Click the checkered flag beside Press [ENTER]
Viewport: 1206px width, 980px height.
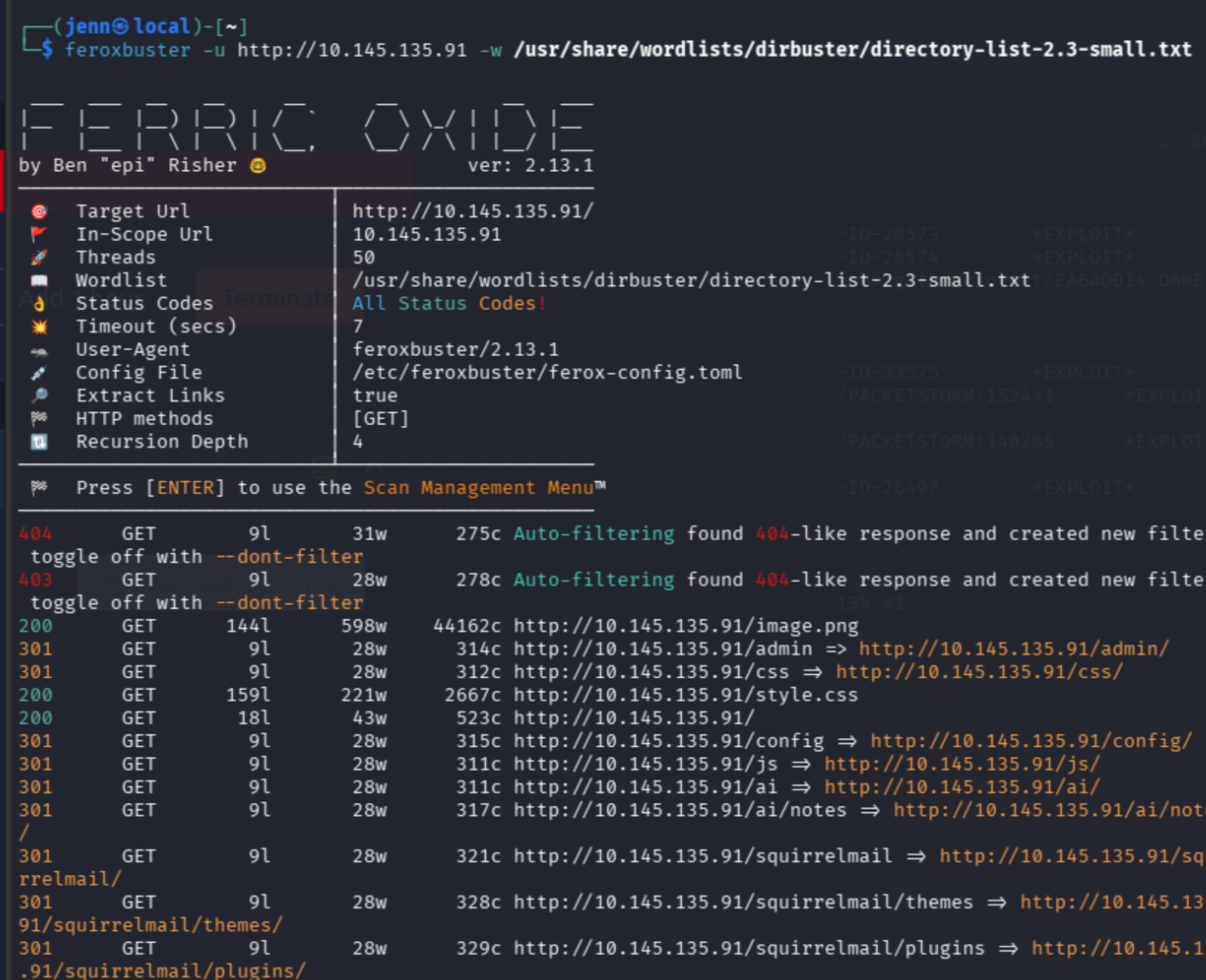click(39, 488)
